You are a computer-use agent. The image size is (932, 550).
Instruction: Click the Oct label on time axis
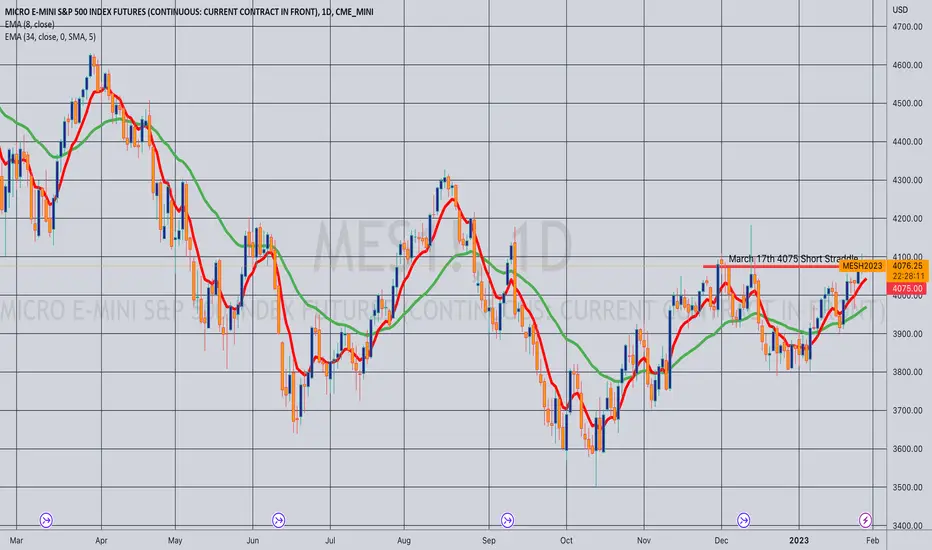(566, 540)
